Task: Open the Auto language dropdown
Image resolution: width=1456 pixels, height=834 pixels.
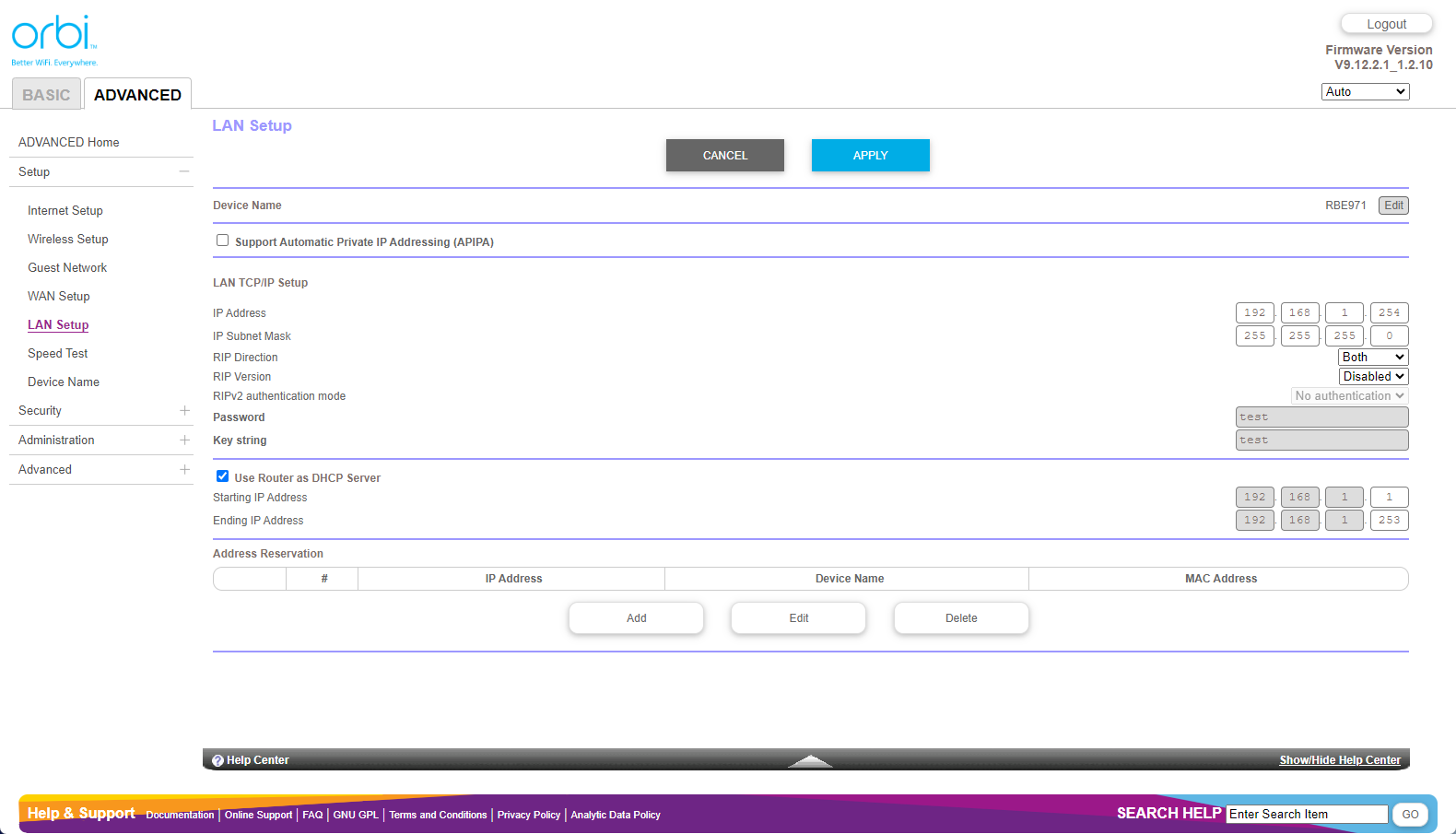Action: pos(1365,92)
